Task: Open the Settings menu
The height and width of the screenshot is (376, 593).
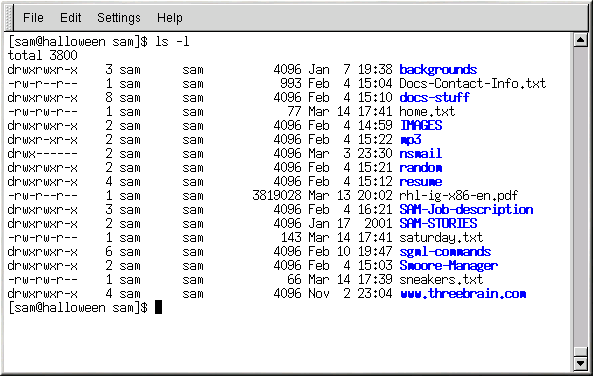Action: click(119, 18)
